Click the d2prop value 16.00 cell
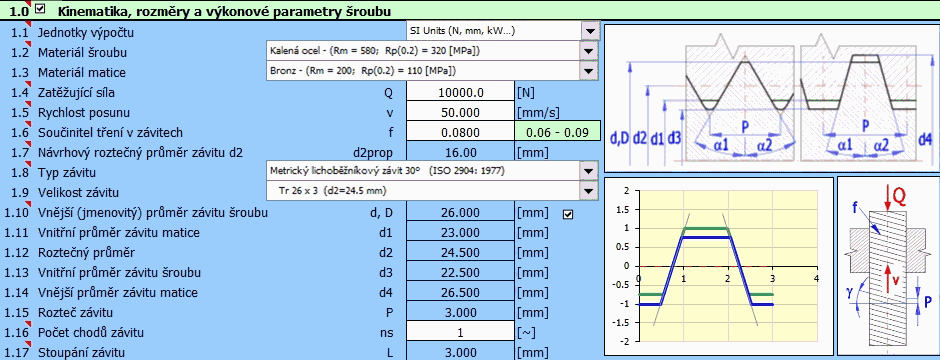This screenshot has height=360, width=940. point(460,153)
